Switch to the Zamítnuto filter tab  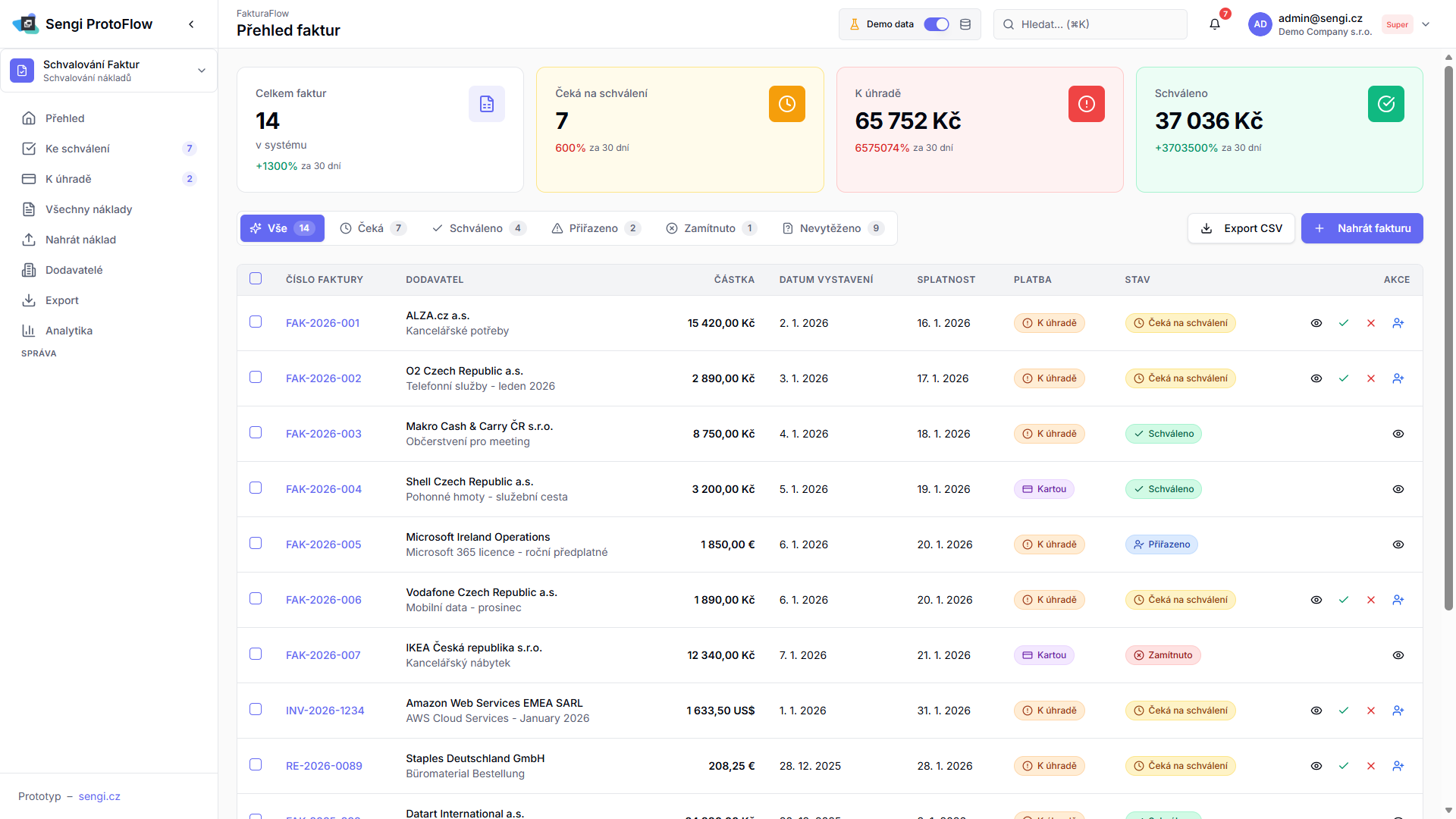pos(711,228)
